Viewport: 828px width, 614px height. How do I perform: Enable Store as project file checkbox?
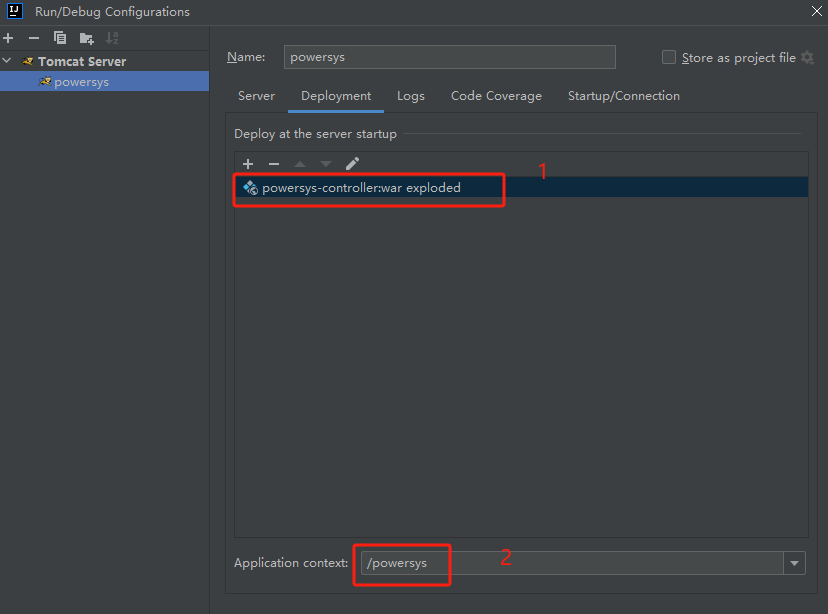(x=669, y=57)
